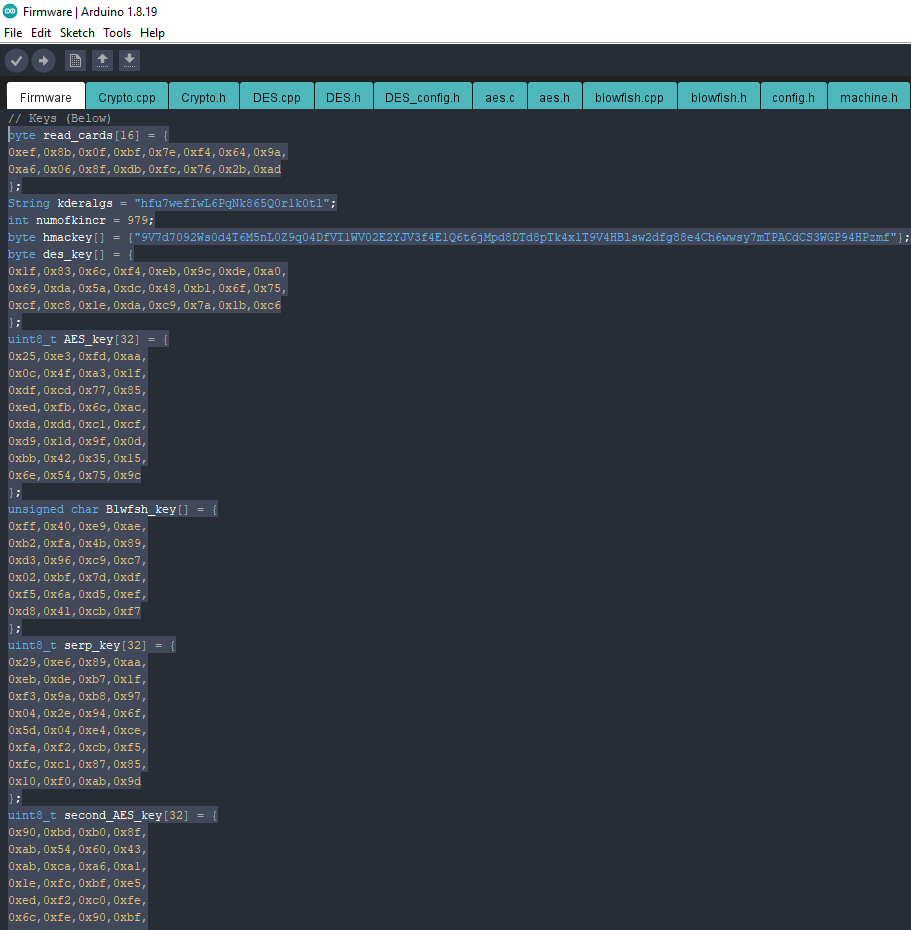Click the line 0x6c,0xfe,0x90,0xbf
Viewport: 911px width, 930px height.
[77, 917]
